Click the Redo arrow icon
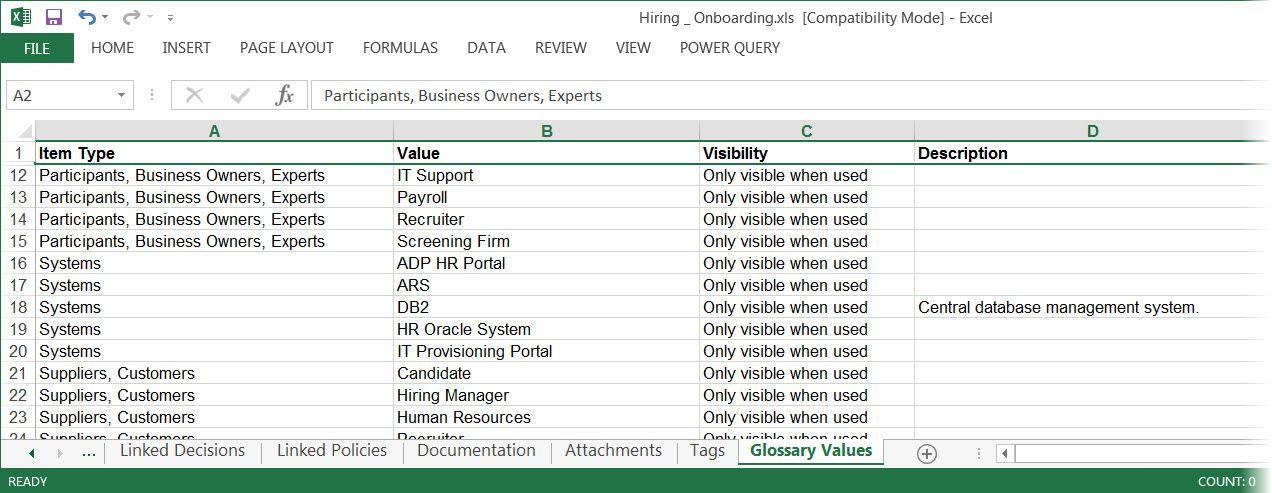 [x=131, y=17]
